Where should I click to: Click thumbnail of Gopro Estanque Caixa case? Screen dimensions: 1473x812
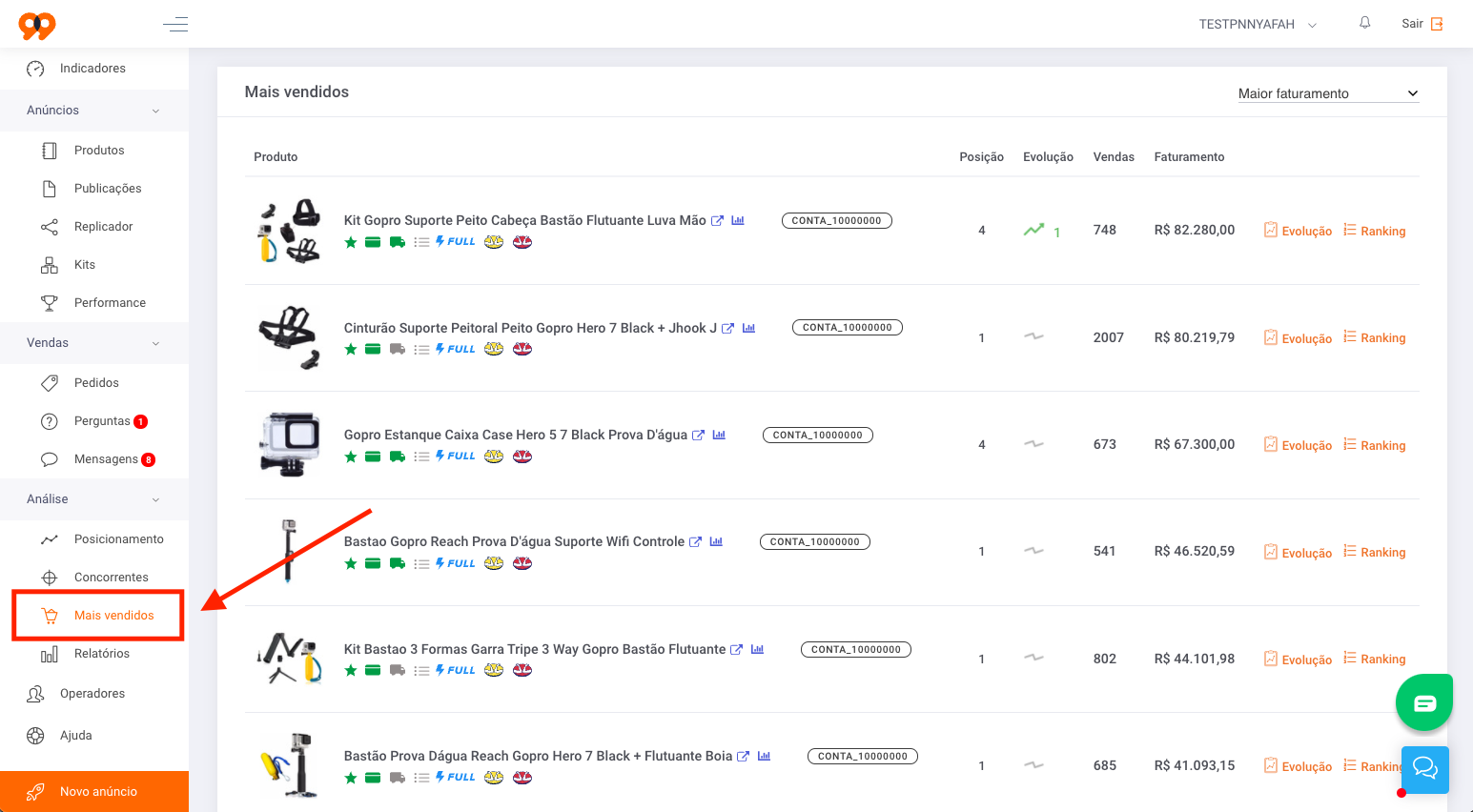click(289, 444)
